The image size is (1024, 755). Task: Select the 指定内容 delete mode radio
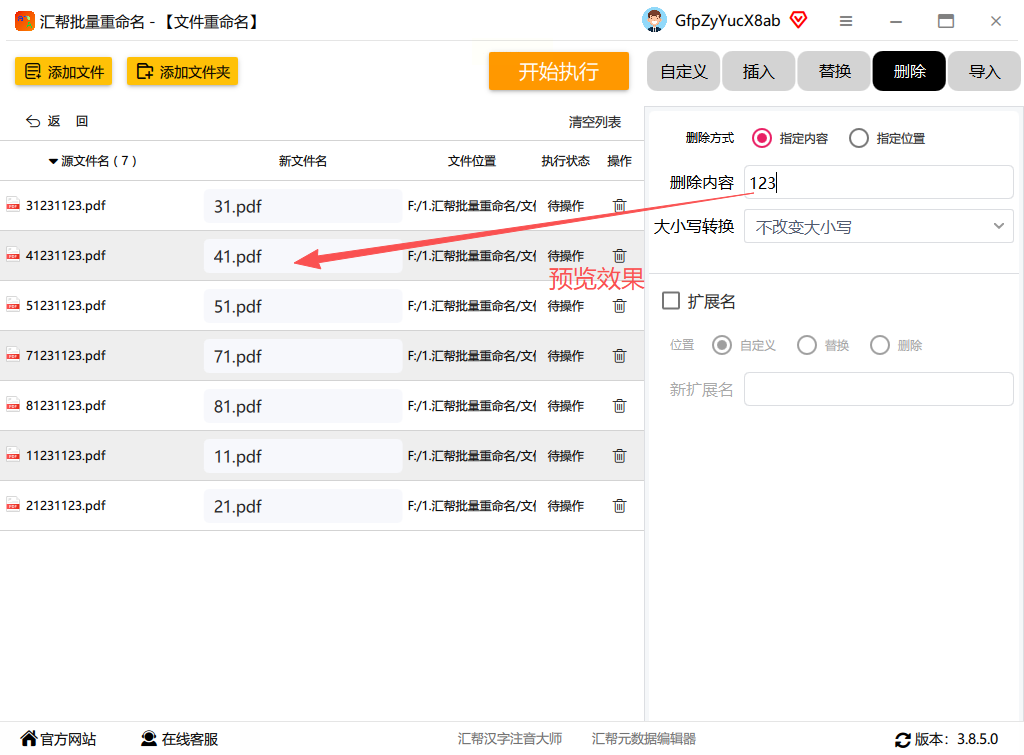761,138
